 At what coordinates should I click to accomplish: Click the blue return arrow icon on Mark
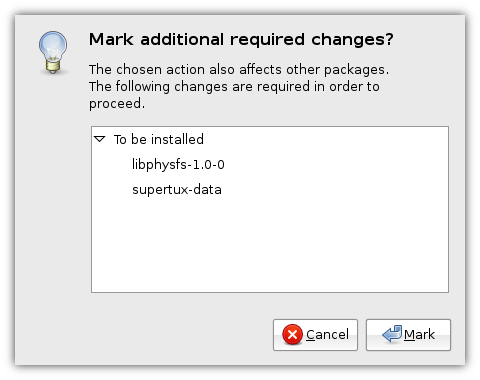click(392, 334)
